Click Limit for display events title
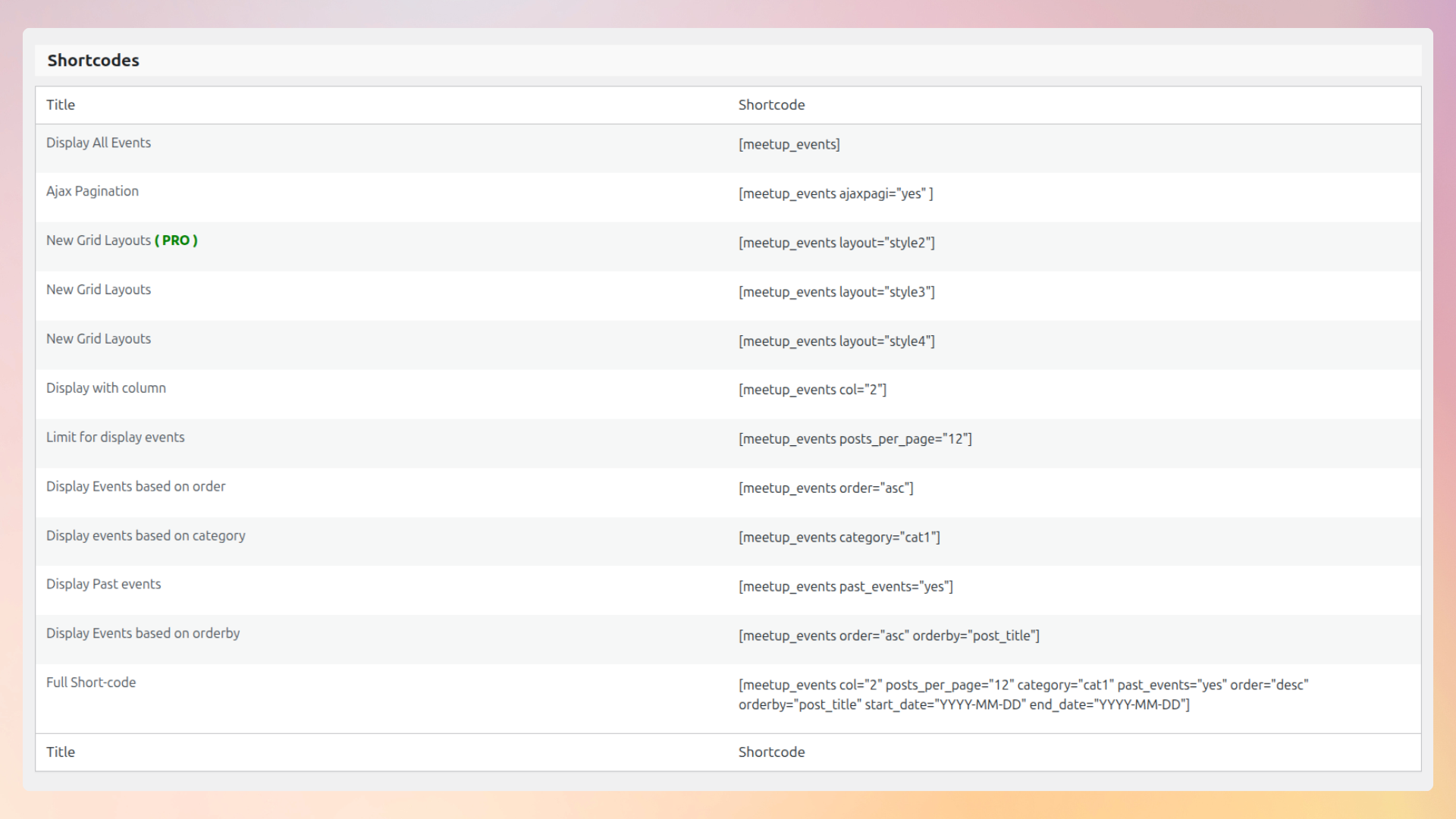The height and width of the screenshot is (819, 1456). point(115,437)
